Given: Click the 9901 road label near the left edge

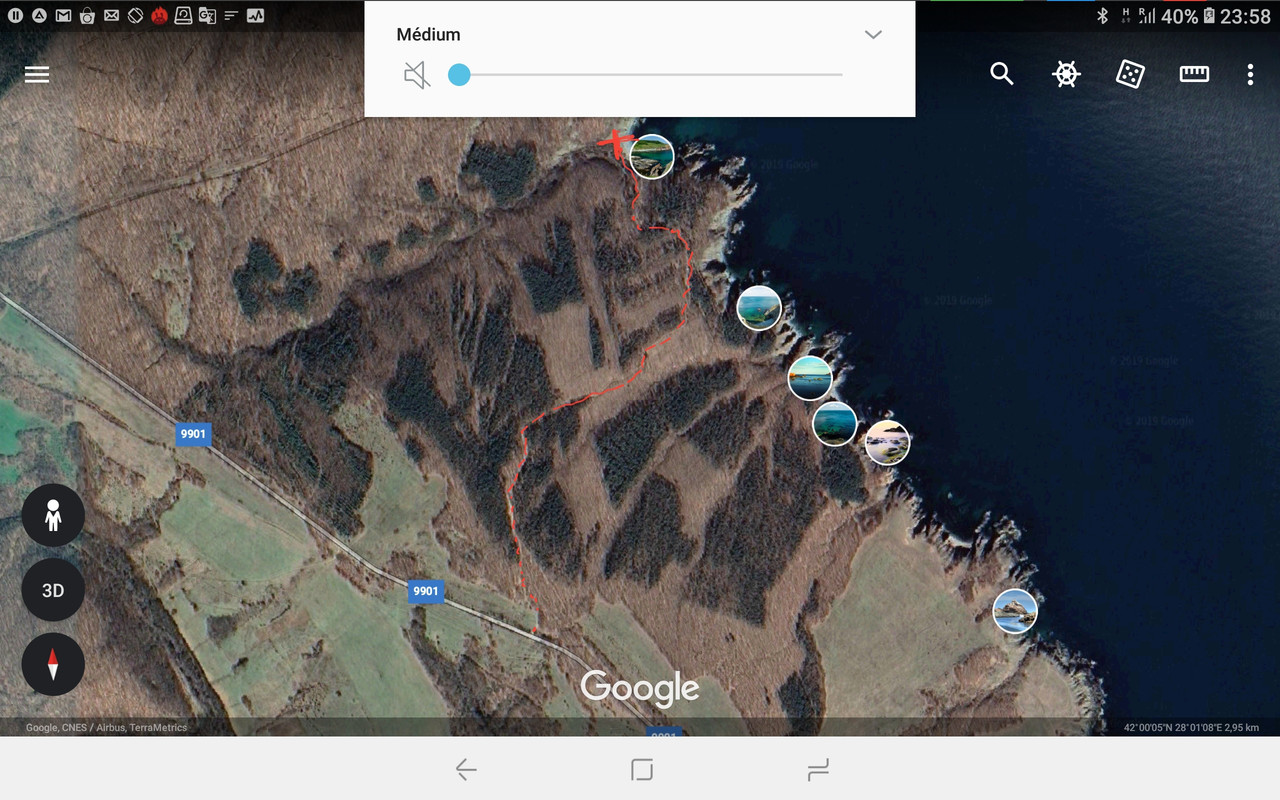Looking at the screenshot, I should tap(192, 434).
